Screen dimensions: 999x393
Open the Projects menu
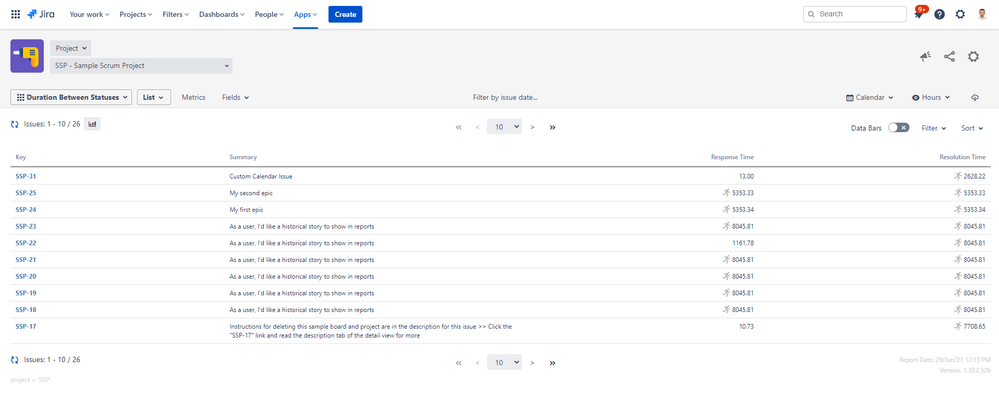click(x=136, y=14)
